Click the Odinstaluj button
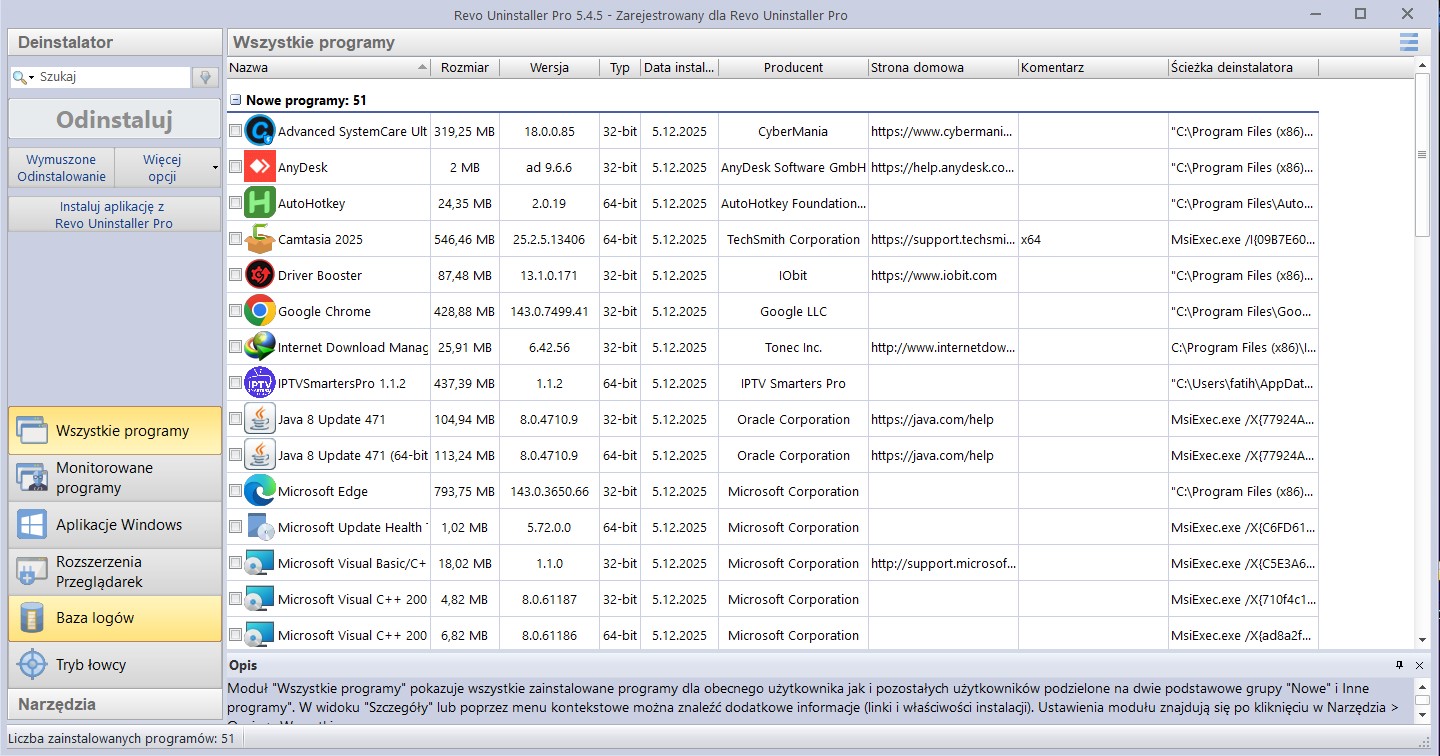 (x=115, y=120)
